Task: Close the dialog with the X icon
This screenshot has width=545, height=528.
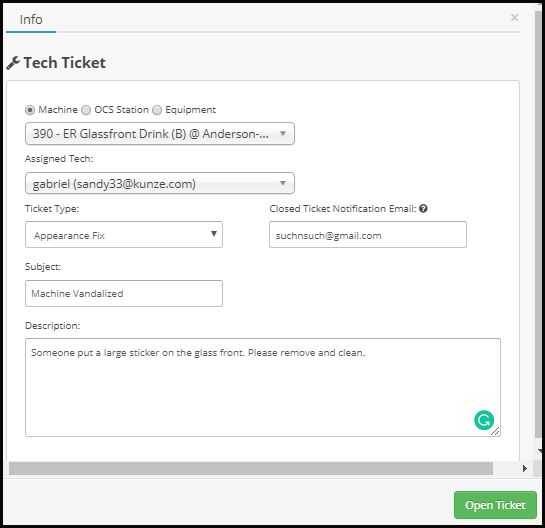Action: [x=514, y=17]
